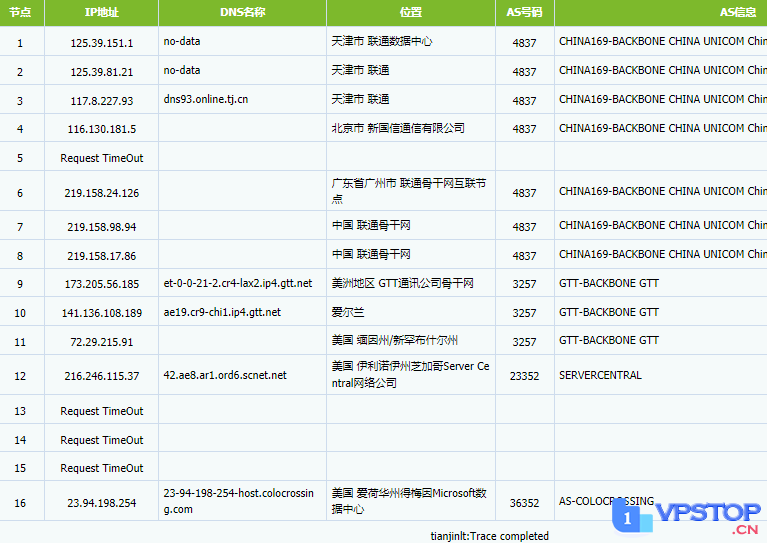This screenshot has height=543, width=767.
Task: Select IP 219.158.17.86 cell
Action: point(102,256)
